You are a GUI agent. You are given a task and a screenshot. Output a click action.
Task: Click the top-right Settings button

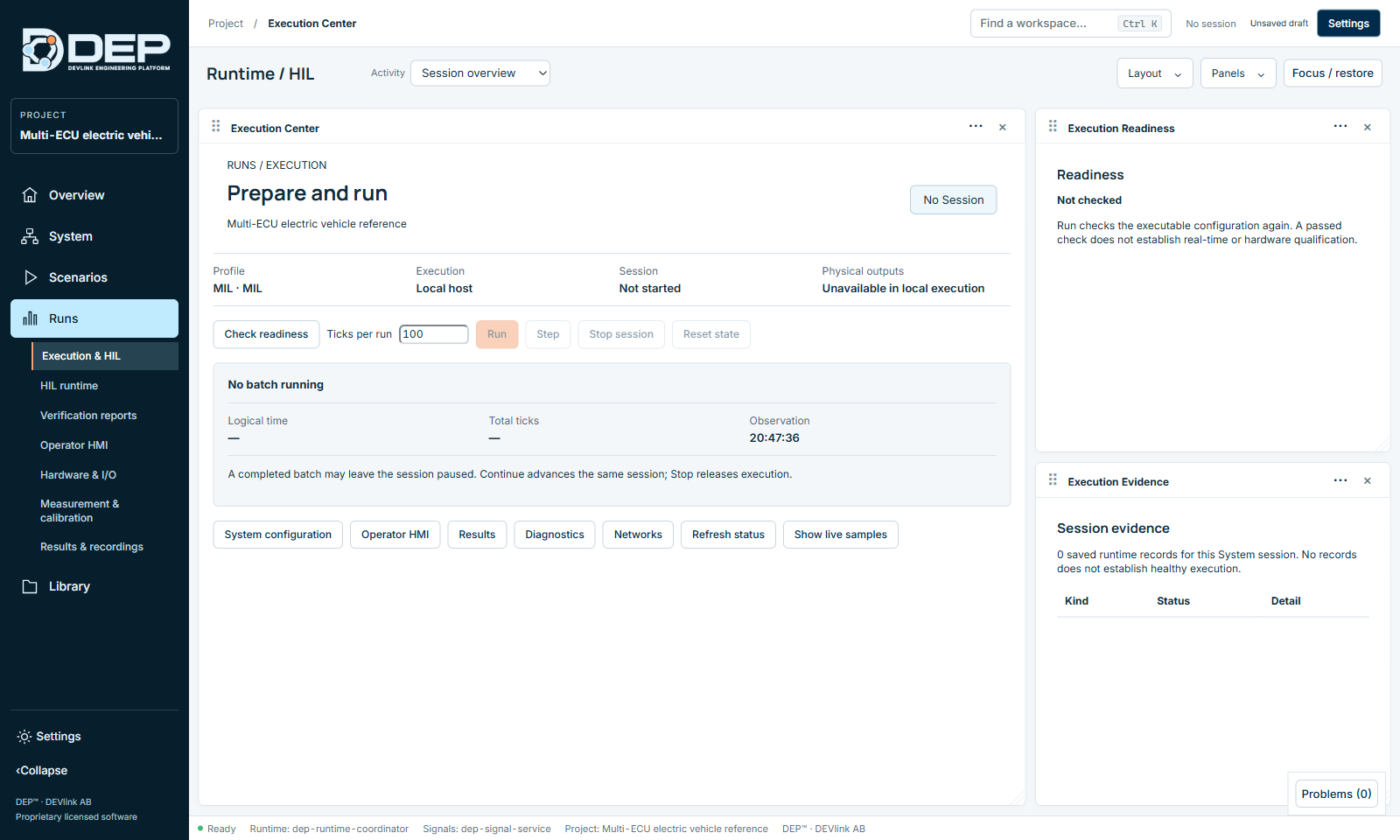pyautogui.click(x=1348, y=24)
